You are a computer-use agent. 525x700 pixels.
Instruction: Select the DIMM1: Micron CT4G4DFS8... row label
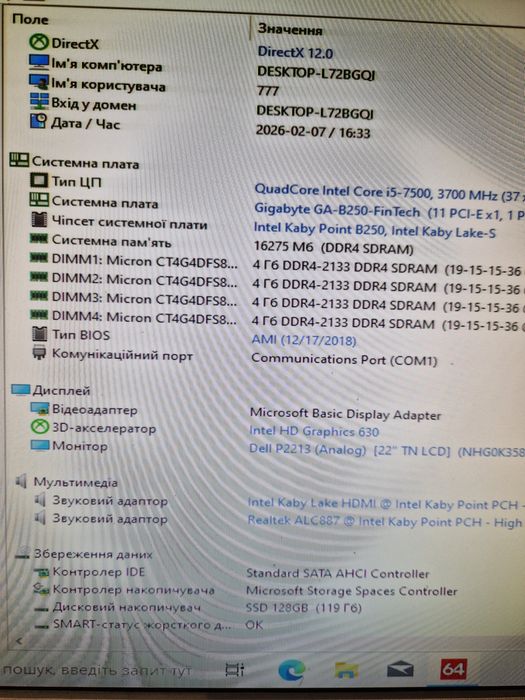(145, 261)
